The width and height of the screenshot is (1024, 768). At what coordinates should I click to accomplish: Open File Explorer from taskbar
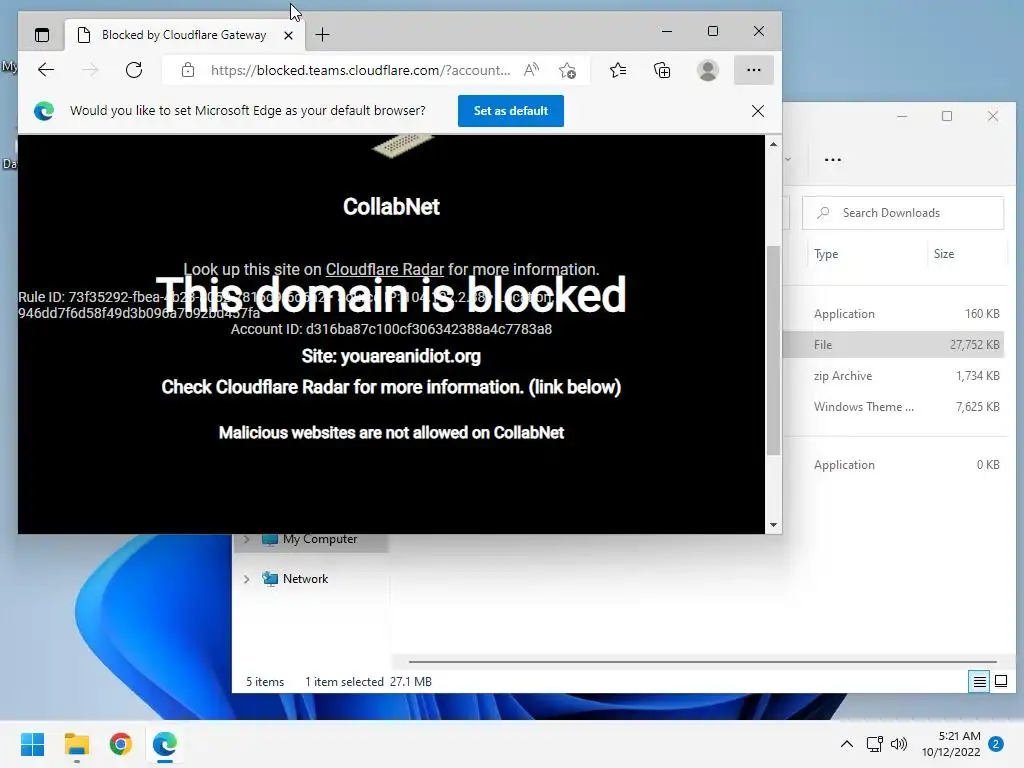pos(76,744)
